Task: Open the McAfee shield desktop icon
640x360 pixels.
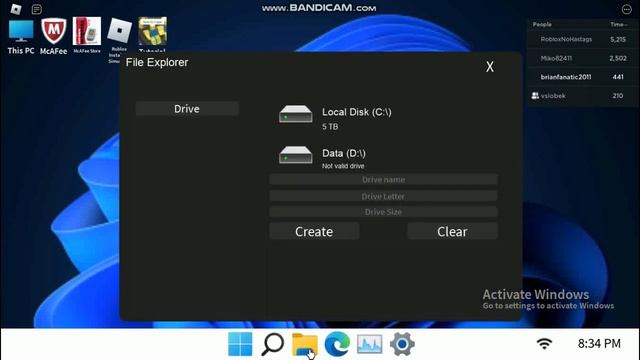Action: 53,37
